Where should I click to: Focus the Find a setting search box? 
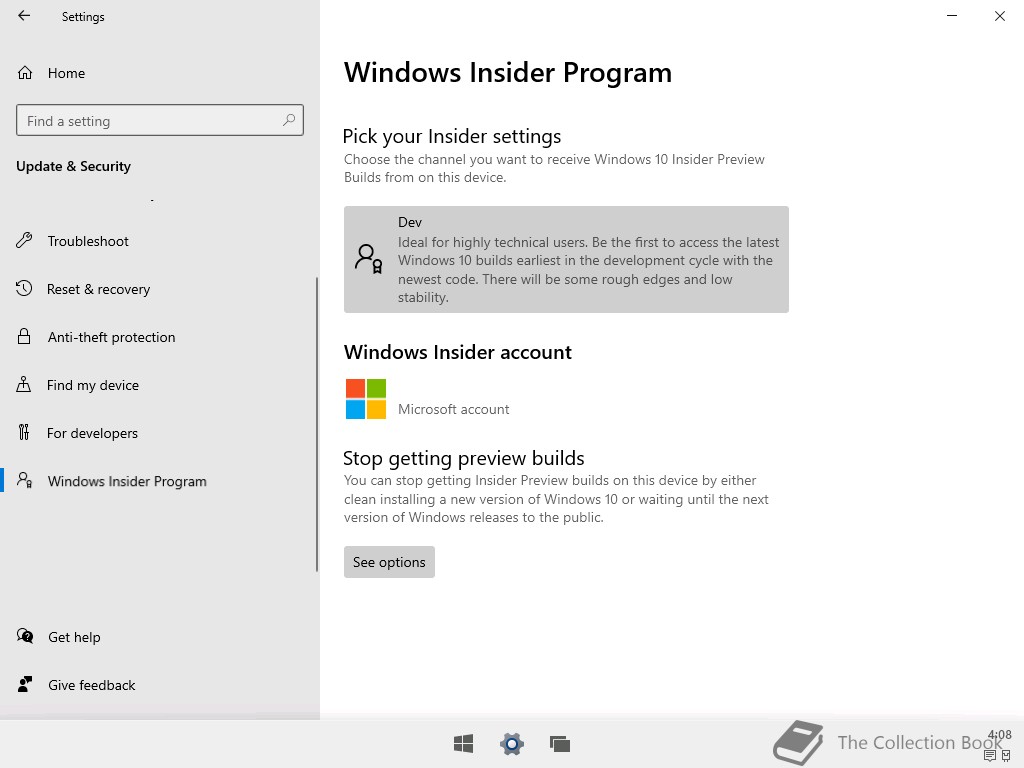point(160,120)
